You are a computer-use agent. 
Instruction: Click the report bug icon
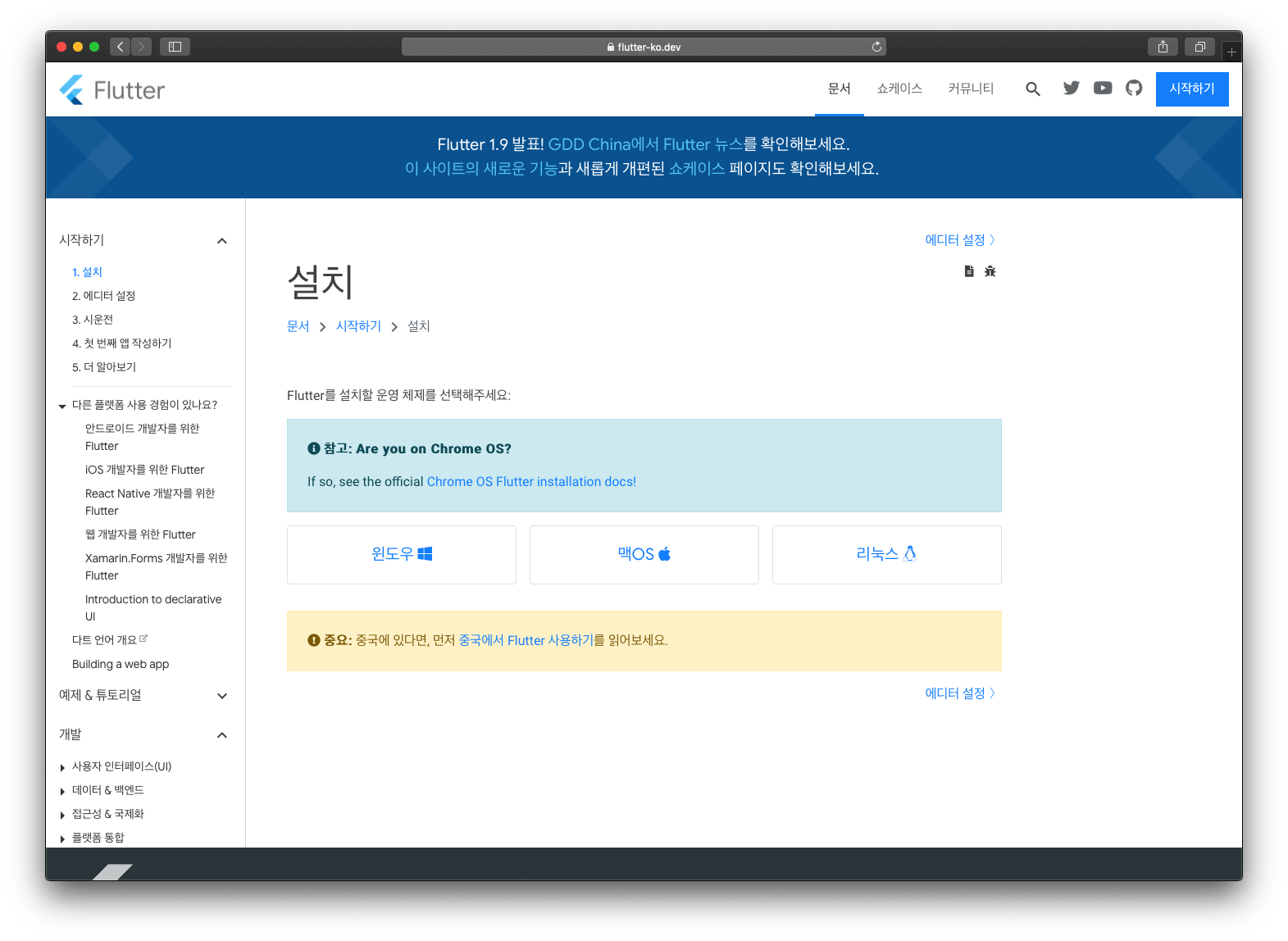990,271
